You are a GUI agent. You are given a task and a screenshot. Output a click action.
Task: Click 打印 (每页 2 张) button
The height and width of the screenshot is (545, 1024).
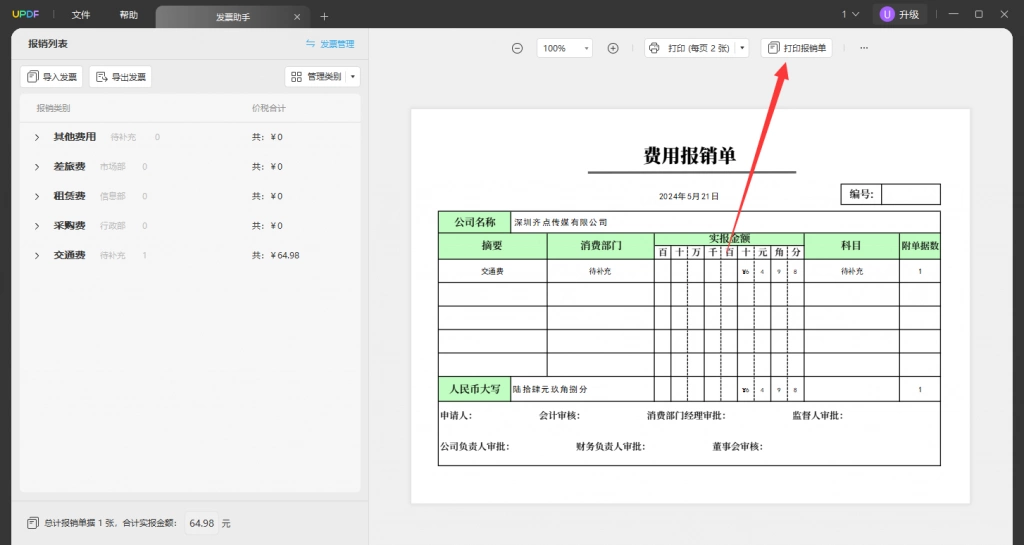690,48
